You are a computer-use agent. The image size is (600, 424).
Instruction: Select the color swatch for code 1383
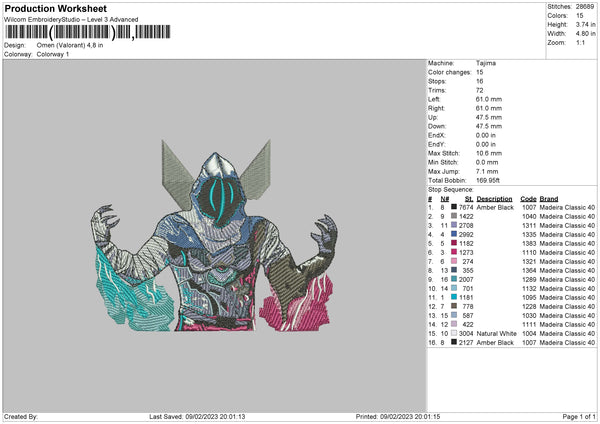tap(456, 243)
